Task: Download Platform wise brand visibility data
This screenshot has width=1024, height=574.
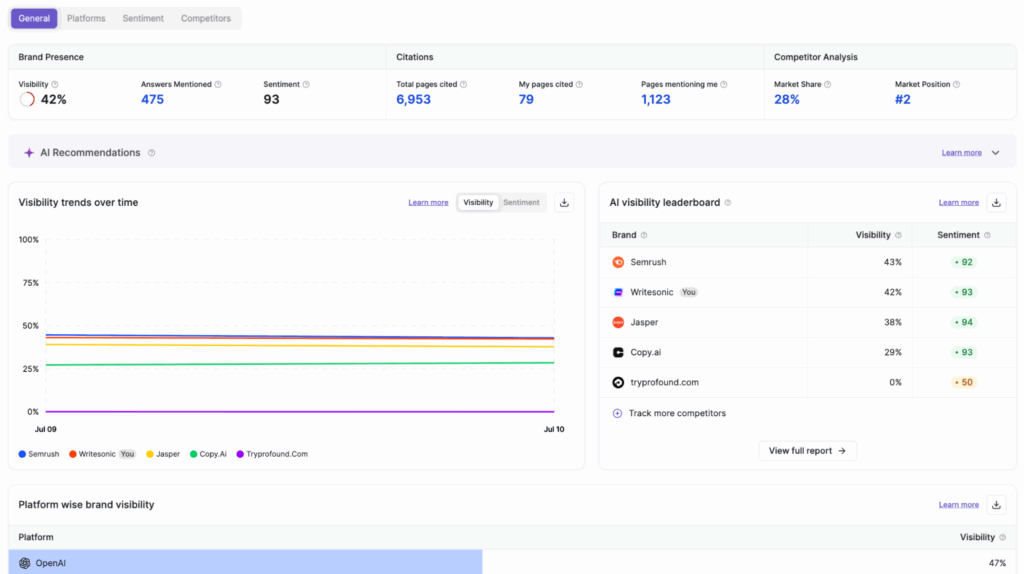Action: point(997,505)
